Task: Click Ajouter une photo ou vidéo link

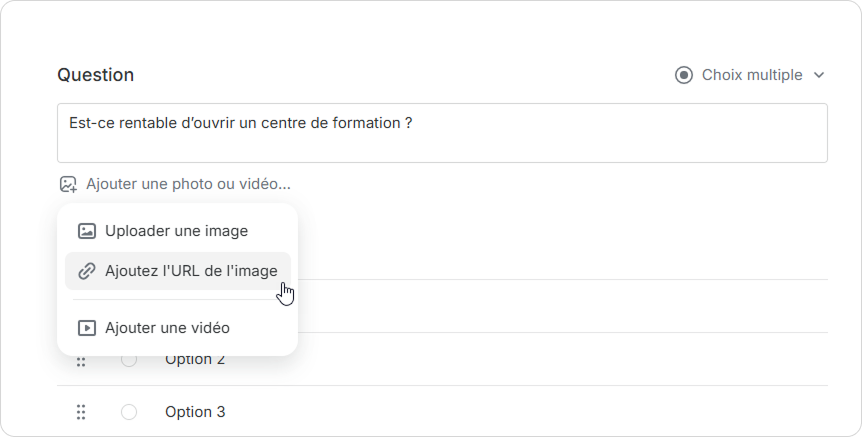Action: pos(188,184)
